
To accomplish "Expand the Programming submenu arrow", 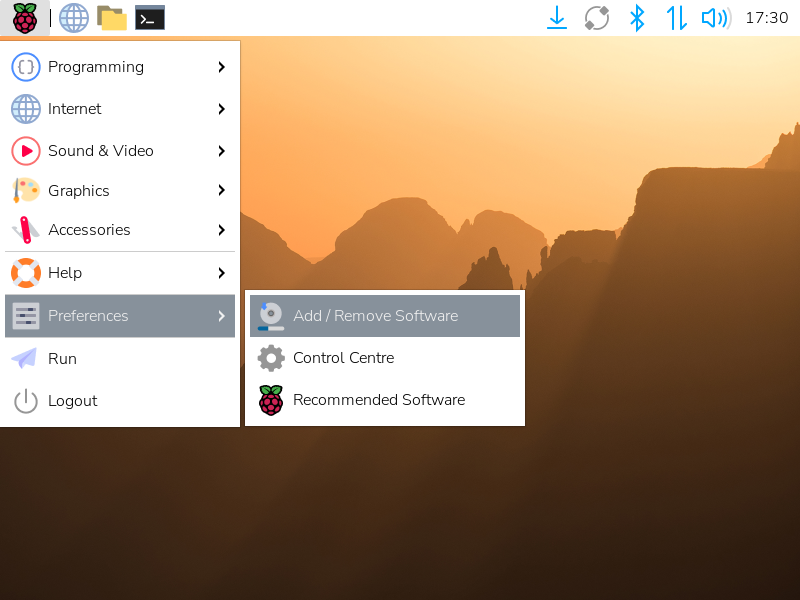I will point(221,67).
